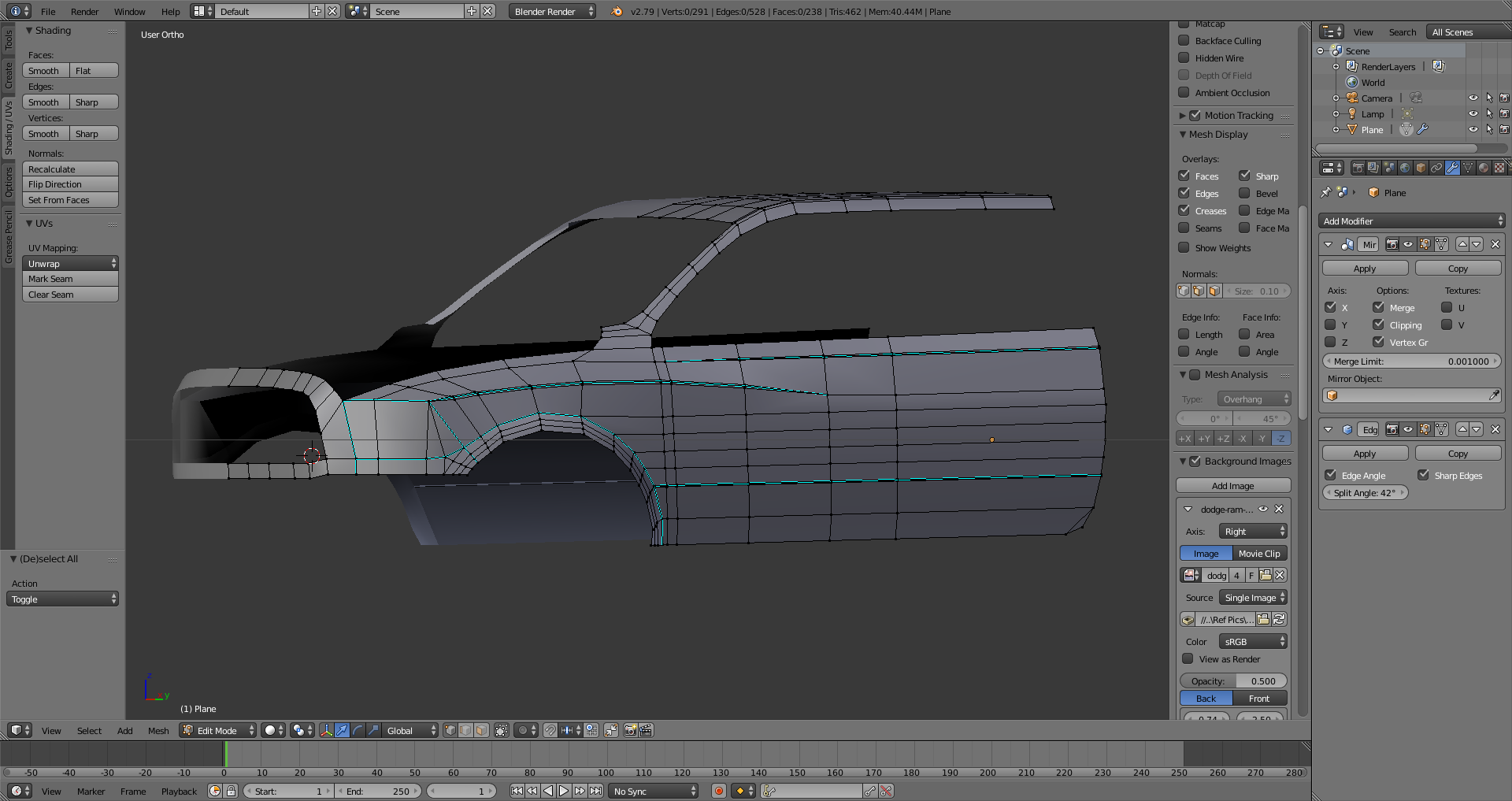This screenshot has height=801, width=1512.
Task: Select the rotate manipulator icon
Action: click(358, 730)
